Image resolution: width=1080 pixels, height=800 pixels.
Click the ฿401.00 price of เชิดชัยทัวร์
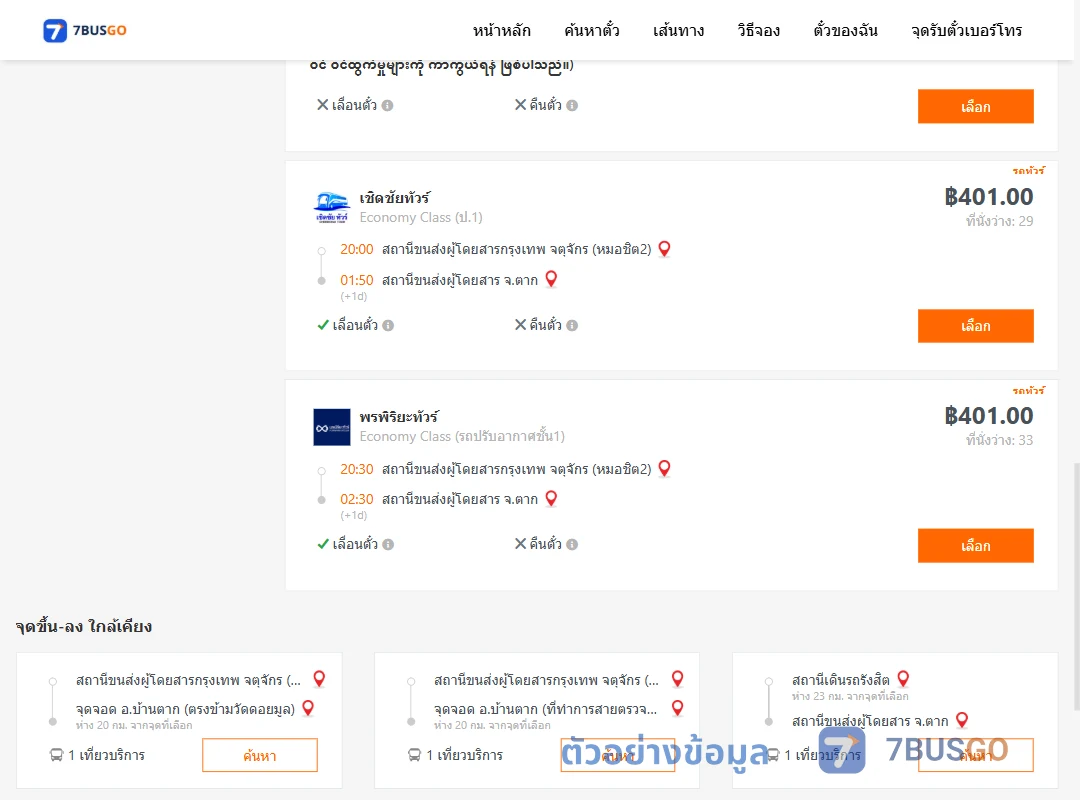[x=988, y=197]
